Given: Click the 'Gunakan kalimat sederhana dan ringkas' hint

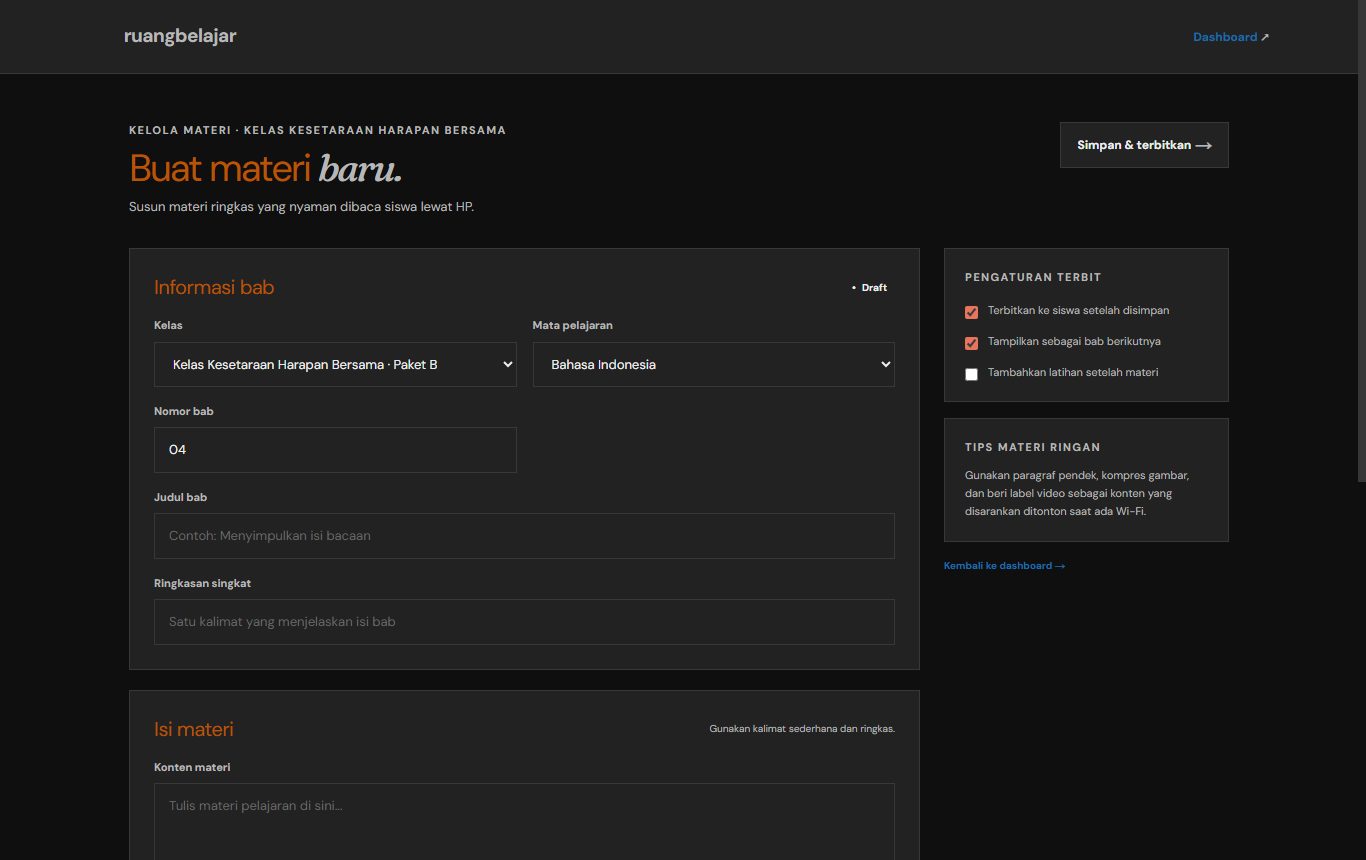Looking at the screenshot, I should 802,729.
